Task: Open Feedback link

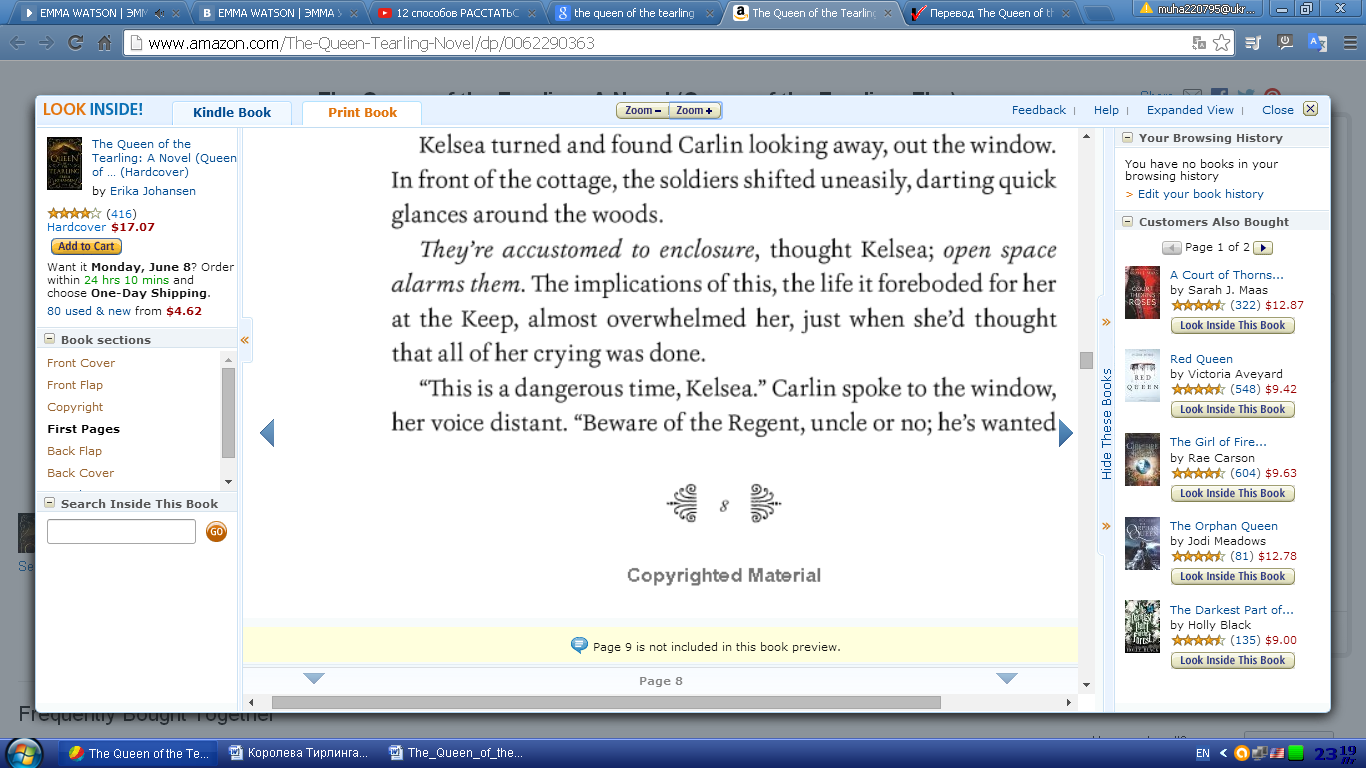Action: click(x=1039, y=110)
